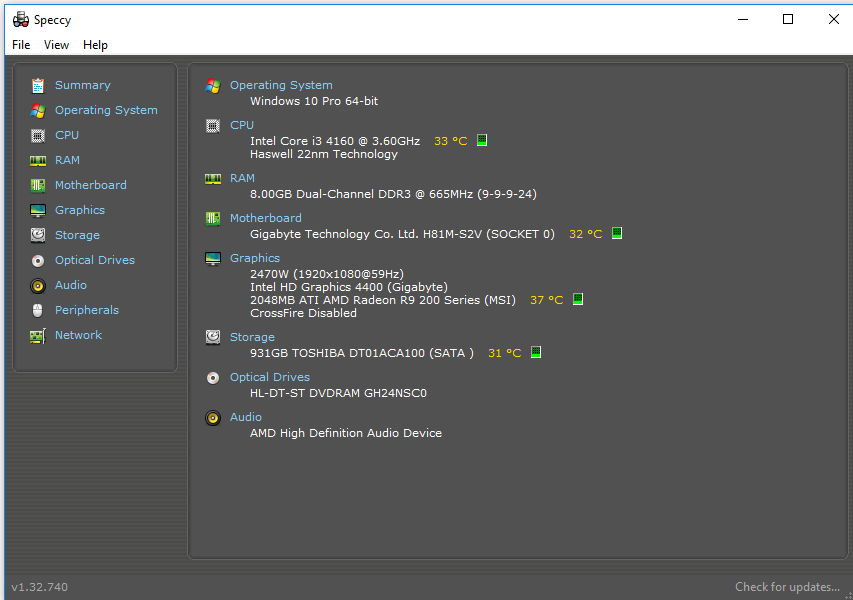This screenshot has height=600, width=853.
Task: Click the Gigabyte H81M-S2V motherboard text
Action: coord(403,234)
